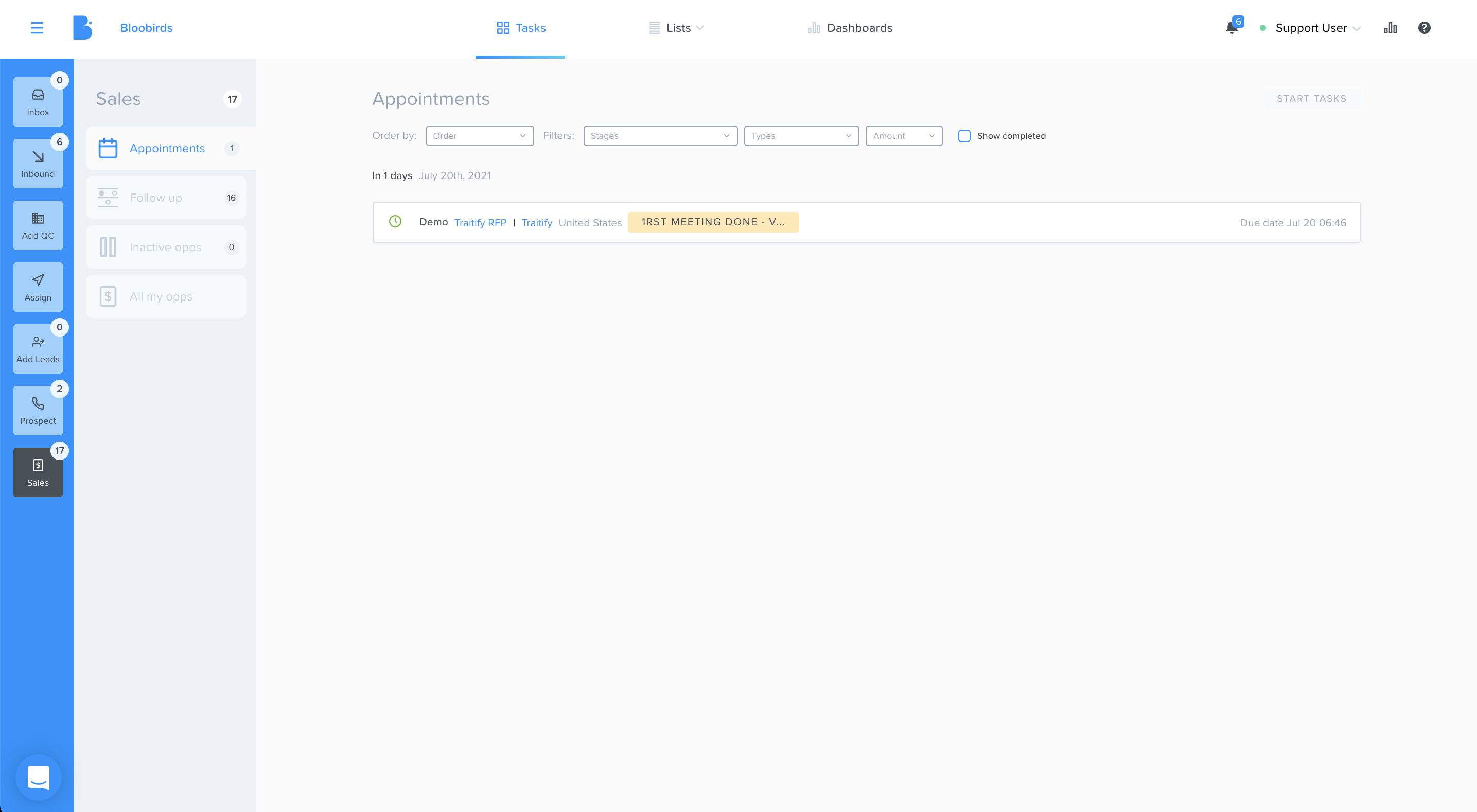Open the Add QC sidebar icon
1477x812 pixels.
coord(38,225)
